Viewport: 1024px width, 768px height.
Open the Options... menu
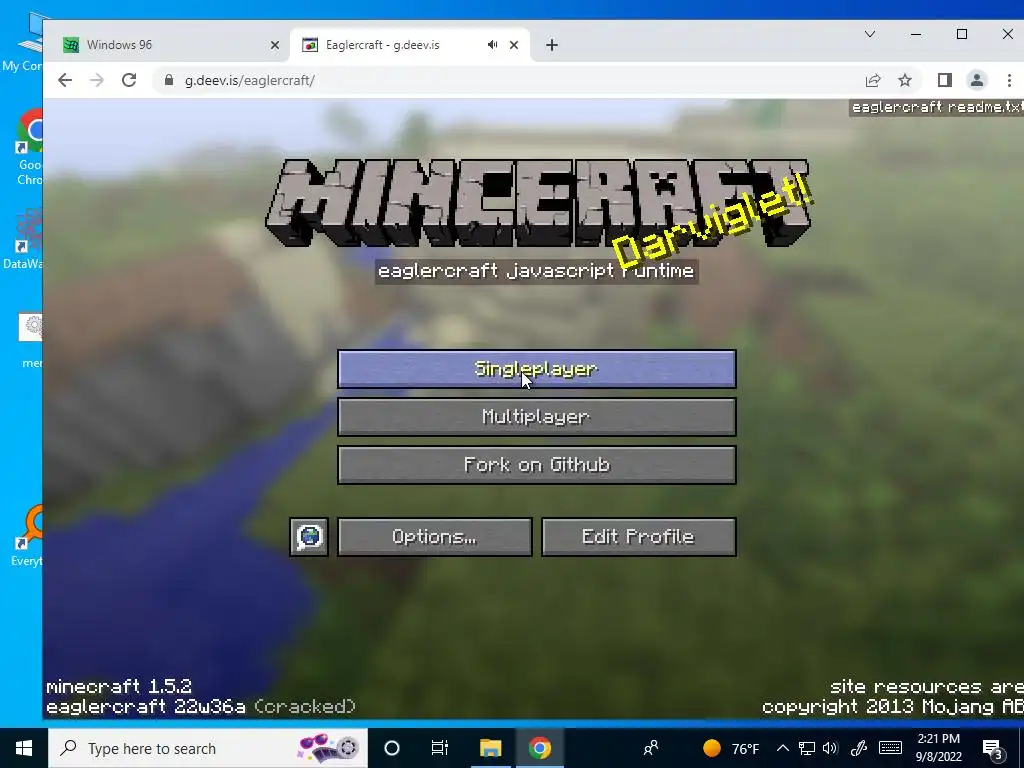tap(434, 537)
